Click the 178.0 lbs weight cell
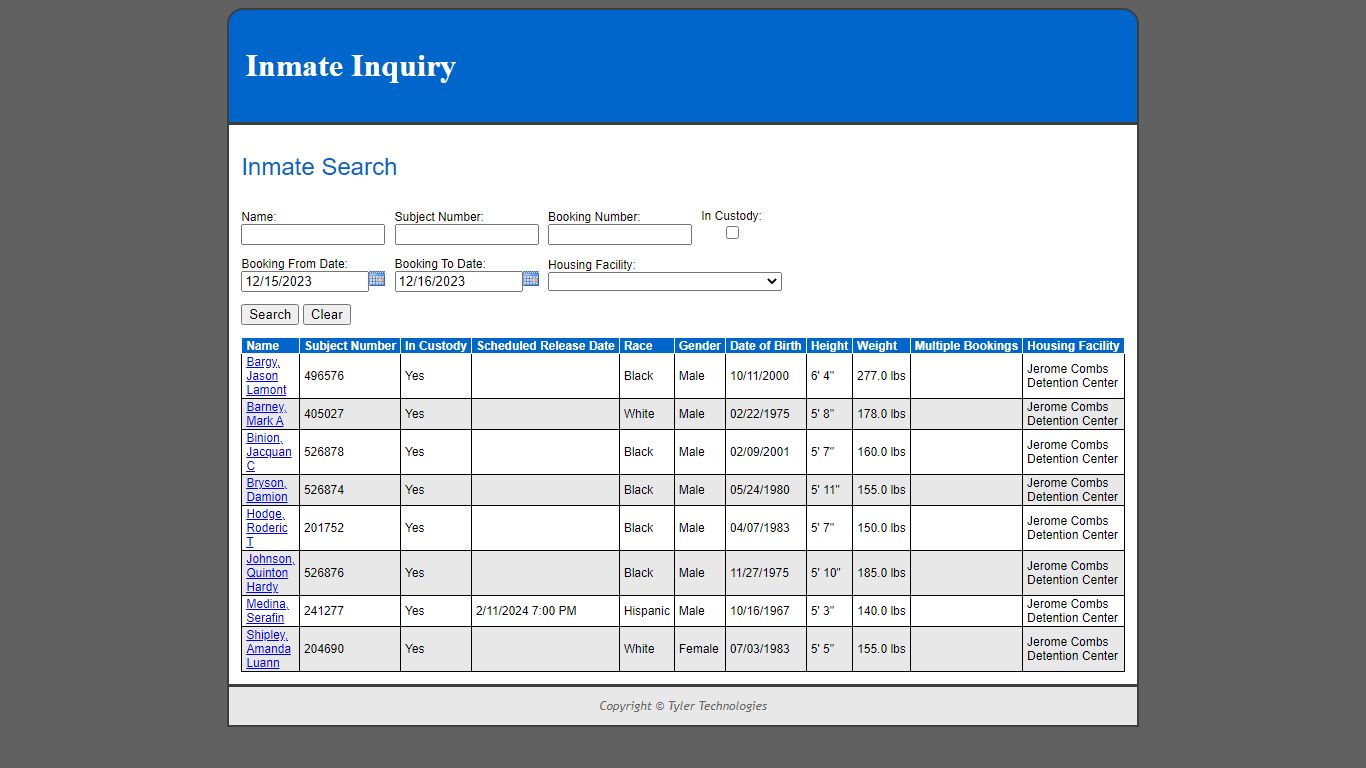The image size is (1366, 768). pyautogui.click(x=881, y=414)
